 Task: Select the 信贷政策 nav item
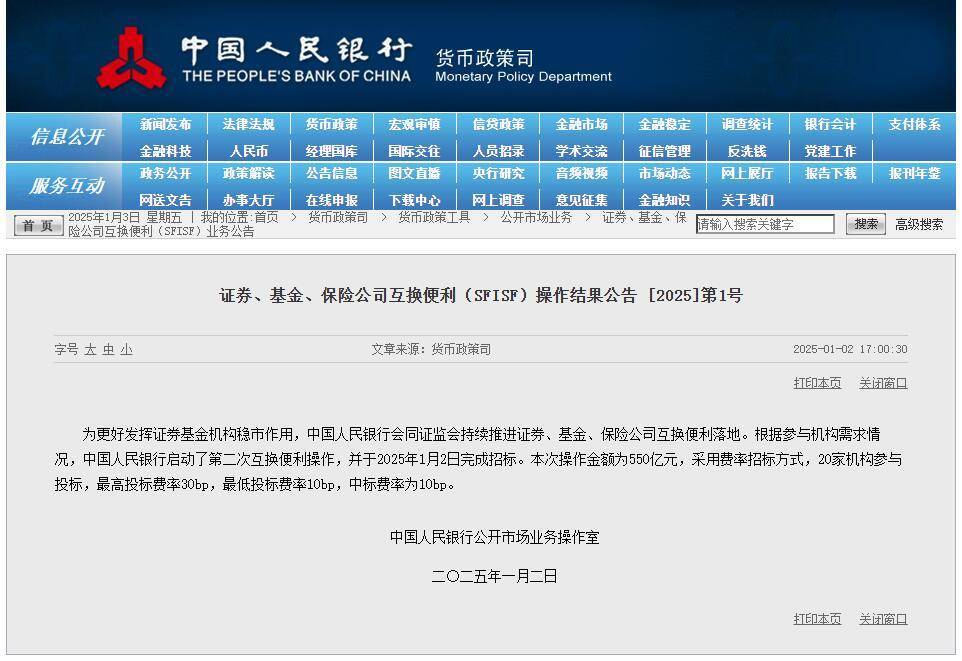498,125
